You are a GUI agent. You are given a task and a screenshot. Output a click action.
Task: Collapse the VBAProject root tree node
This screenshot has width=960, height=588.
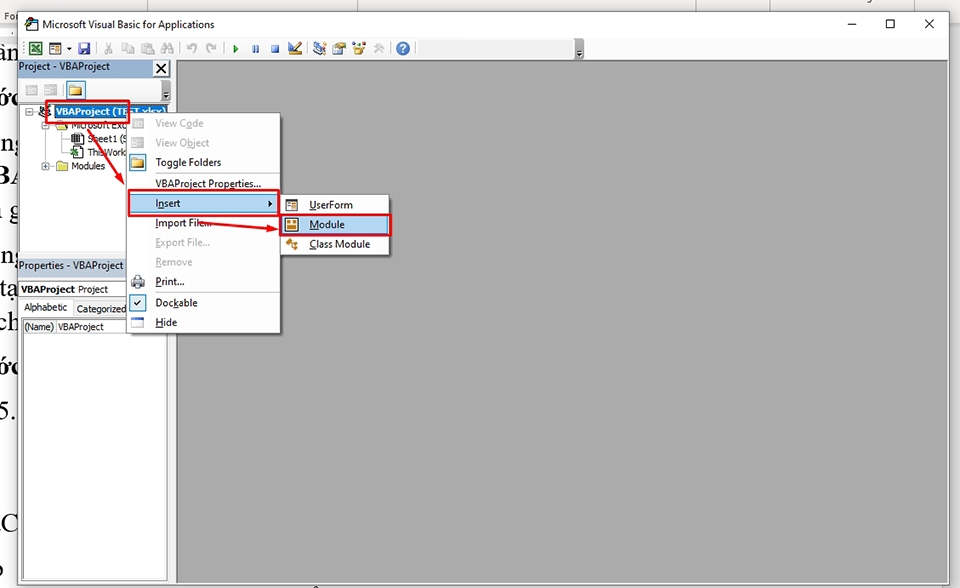pyautogui.click(x=29, y=111)
